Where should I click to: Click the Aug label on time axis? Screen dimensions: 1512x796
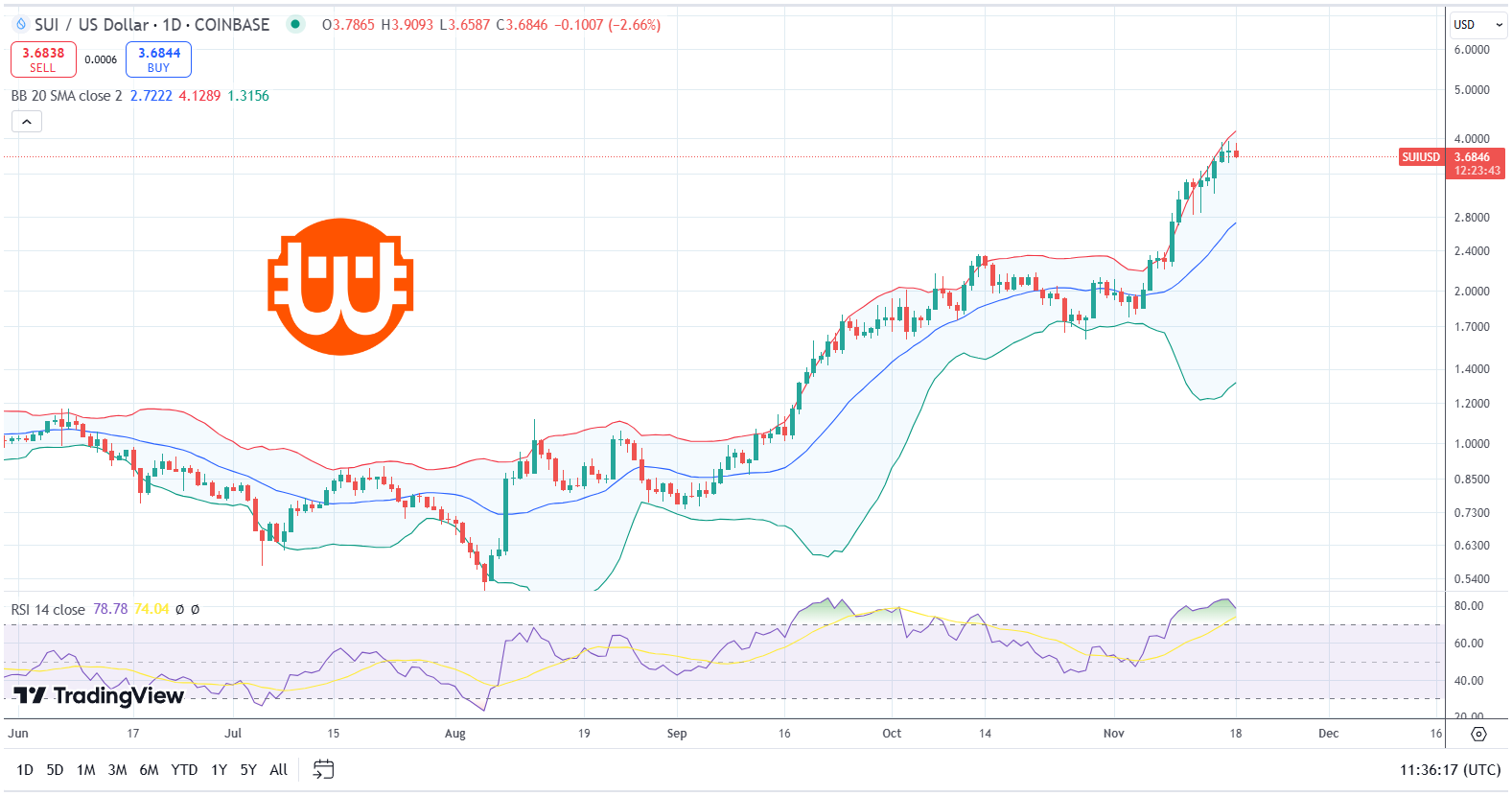click(x=455, y=734)
